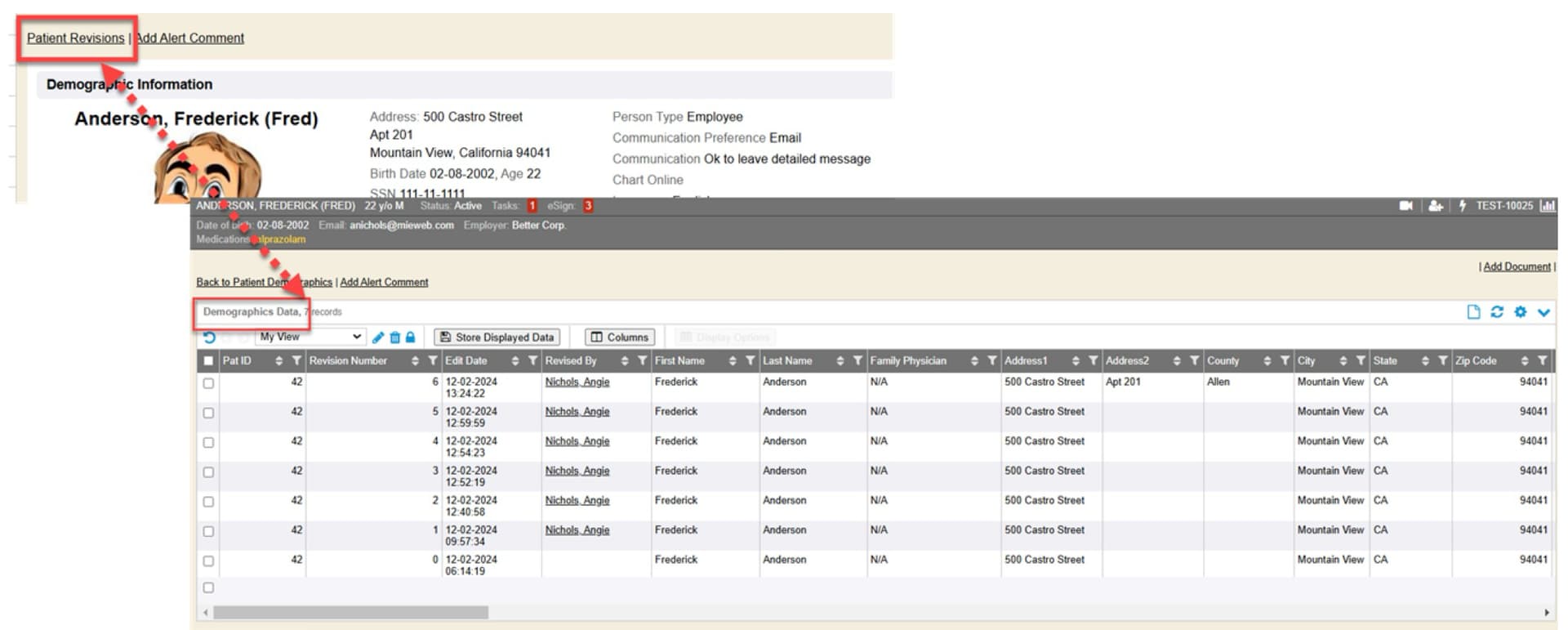Tick the checkbox for revision number 3 row
Screen dimensions: 1568x630
(x=208, y=472)
